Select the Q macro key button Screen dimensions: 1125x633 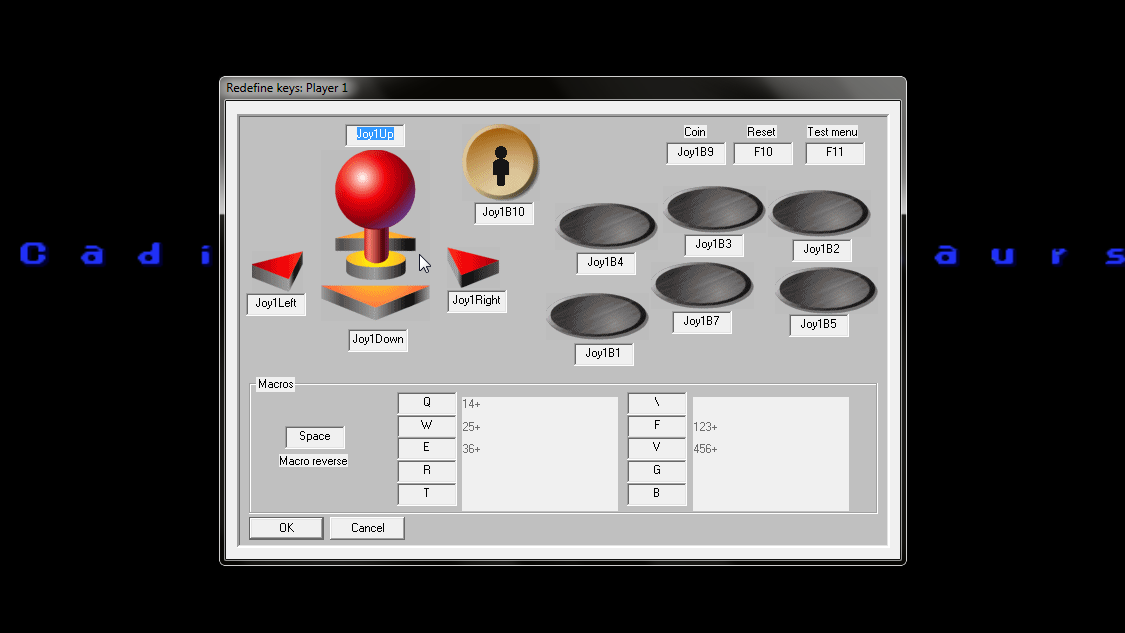(x=427, y=403)
